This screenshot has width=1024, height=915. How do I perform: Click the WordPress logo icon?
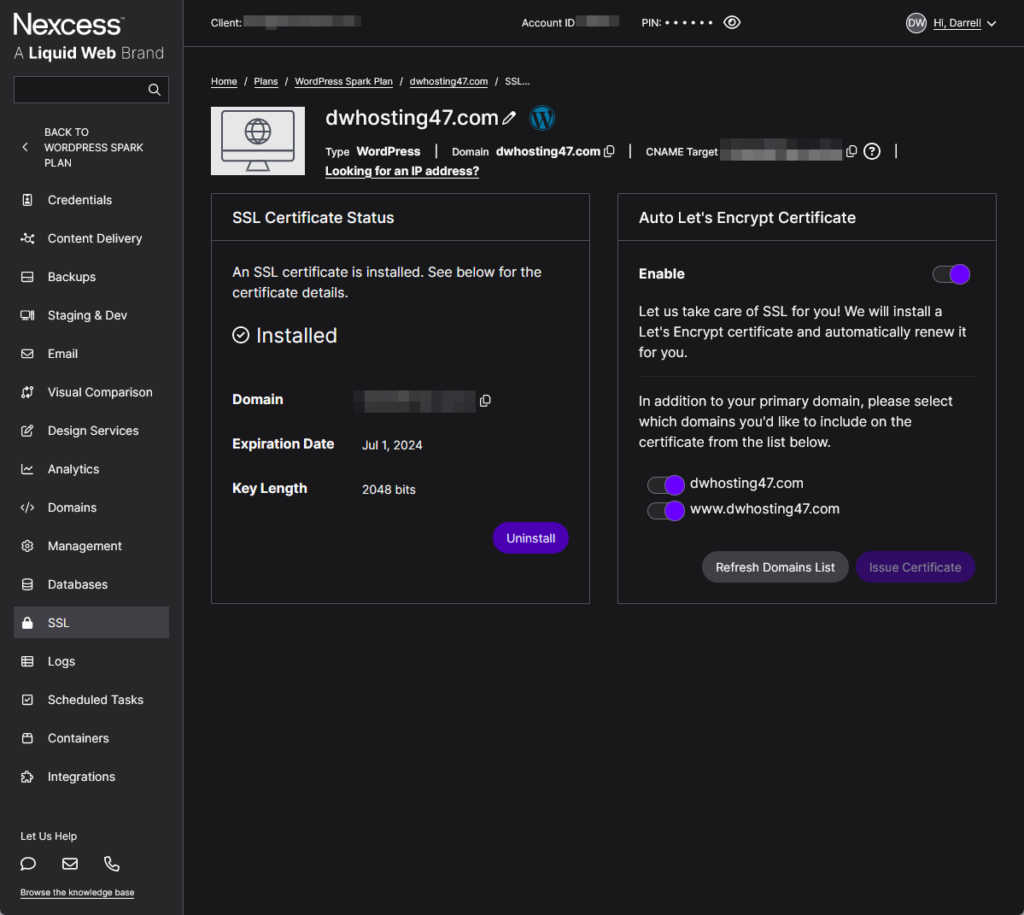(542, 118)
